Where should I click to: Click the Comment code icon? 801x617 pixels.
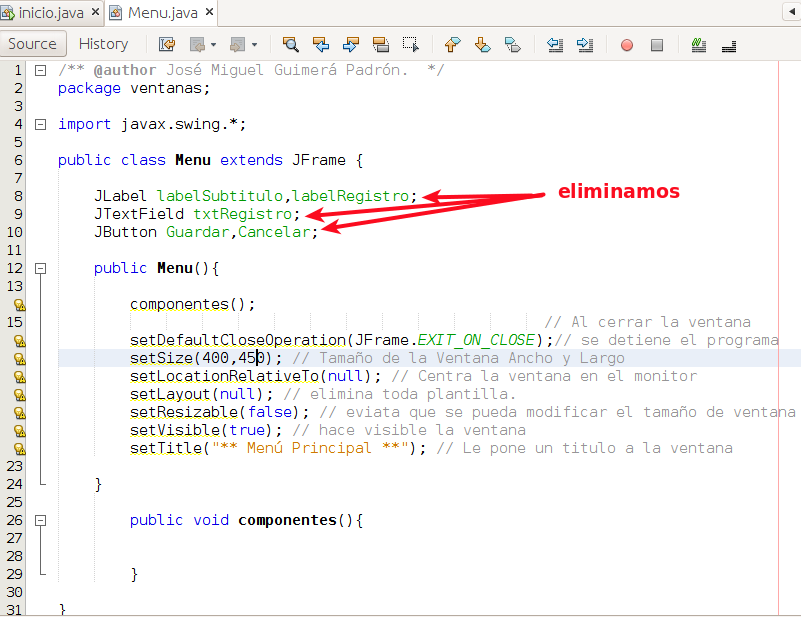(x=698, y=45)
